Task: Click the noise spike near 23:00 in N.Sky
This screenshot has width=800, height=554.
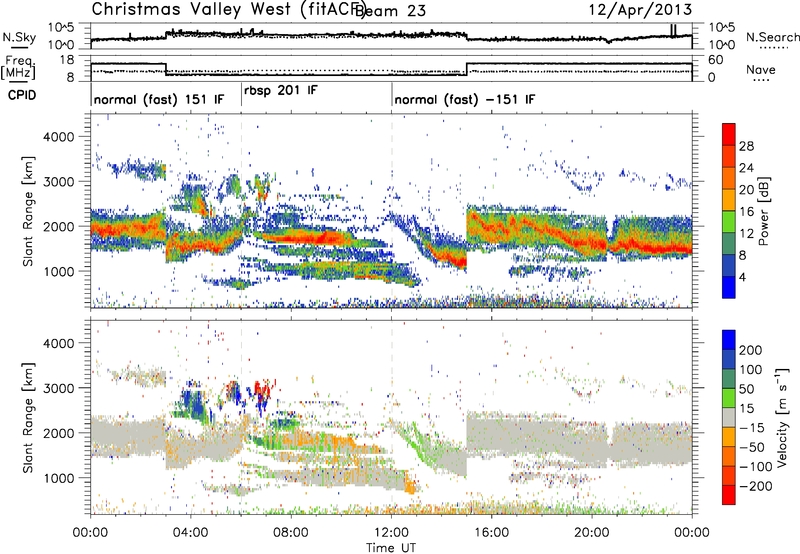Action: tap(673, 31)
